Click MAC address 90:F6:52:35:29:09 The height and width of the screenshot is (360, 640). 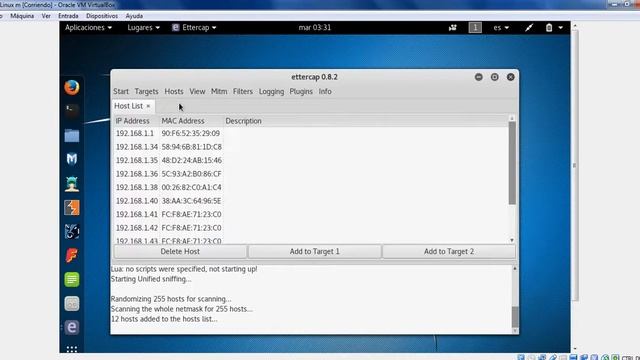pyautogui.click(x=191, y=133)
